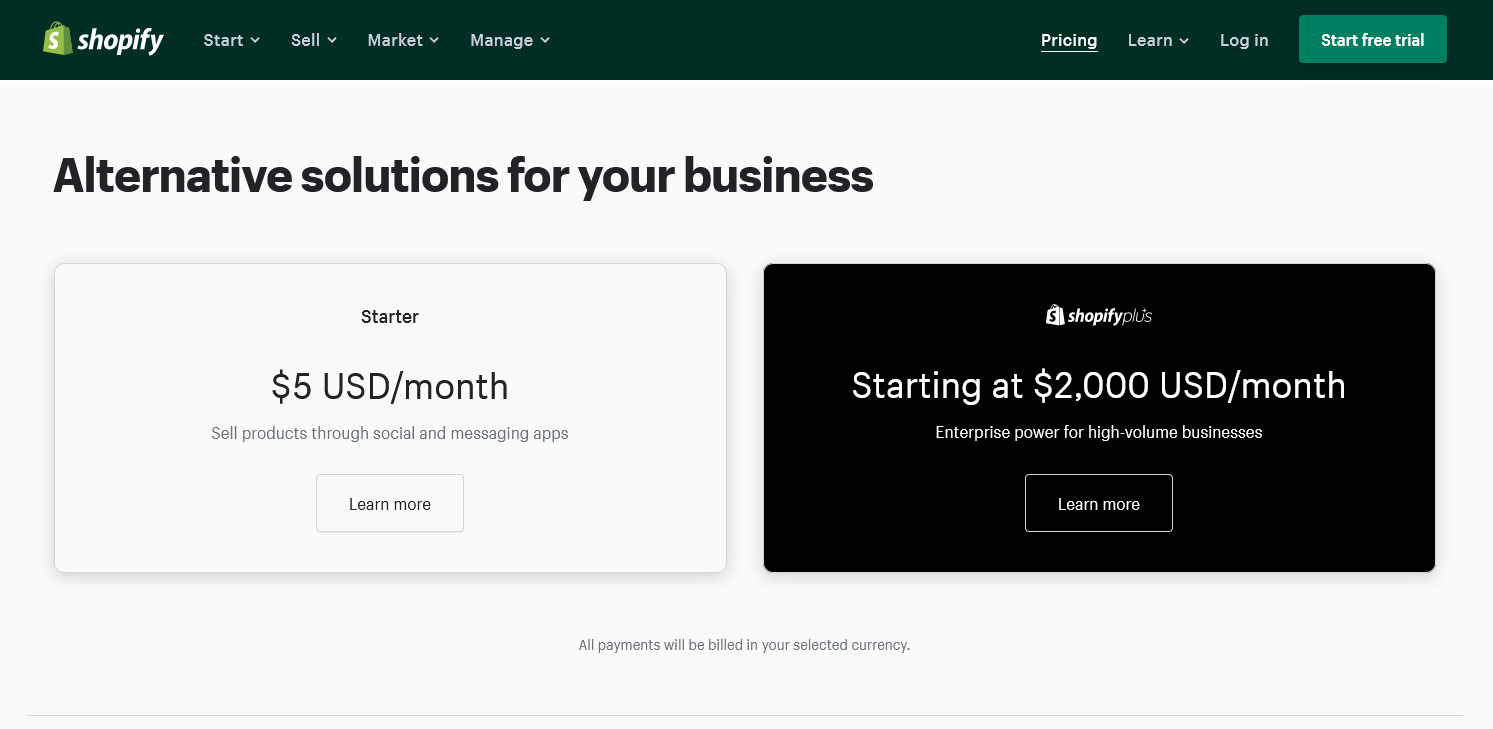
Task: Open the Market dropdown chevron
Action: (x=434, y=40)
